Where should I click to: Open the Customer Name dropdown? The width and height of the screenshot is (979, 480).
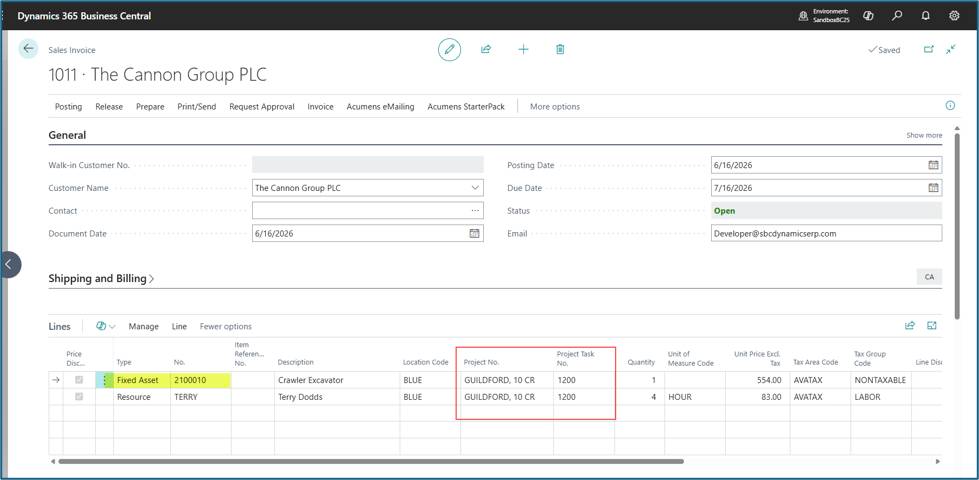(475, 188)
